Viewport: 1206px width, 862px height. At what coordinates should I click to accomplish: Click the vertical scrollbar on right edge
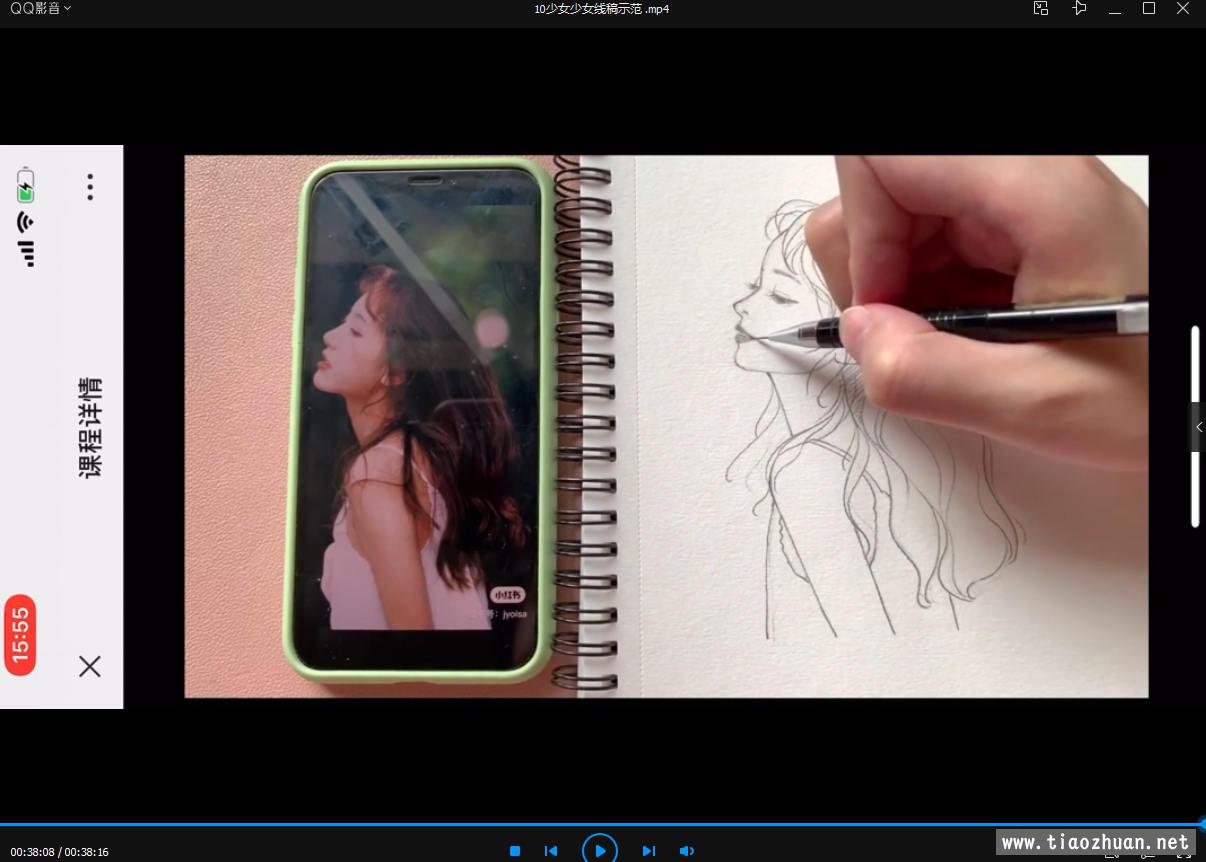point(1195,427)
